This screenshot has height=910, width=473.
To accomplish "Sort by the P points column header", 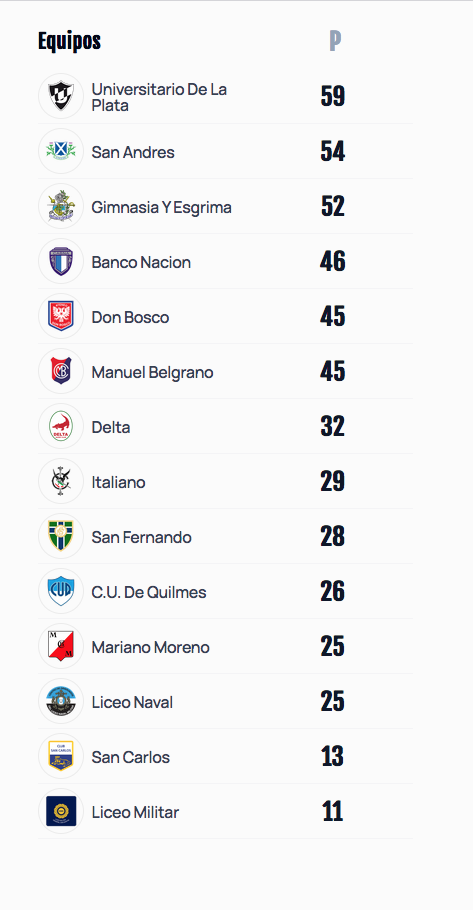I will coord(335,41).
